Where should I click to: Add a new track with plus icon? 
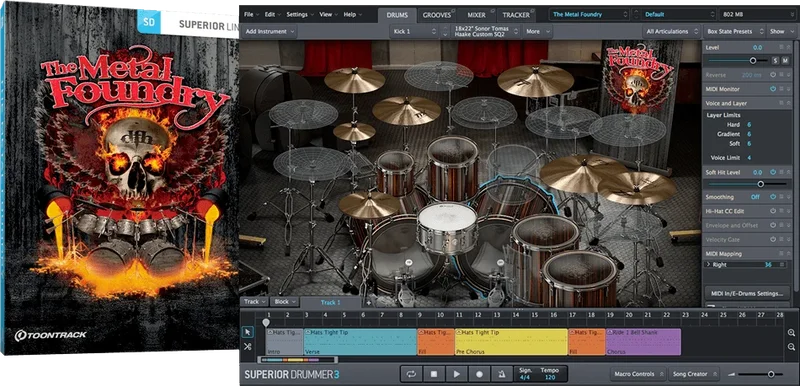(x=369, y=303)
